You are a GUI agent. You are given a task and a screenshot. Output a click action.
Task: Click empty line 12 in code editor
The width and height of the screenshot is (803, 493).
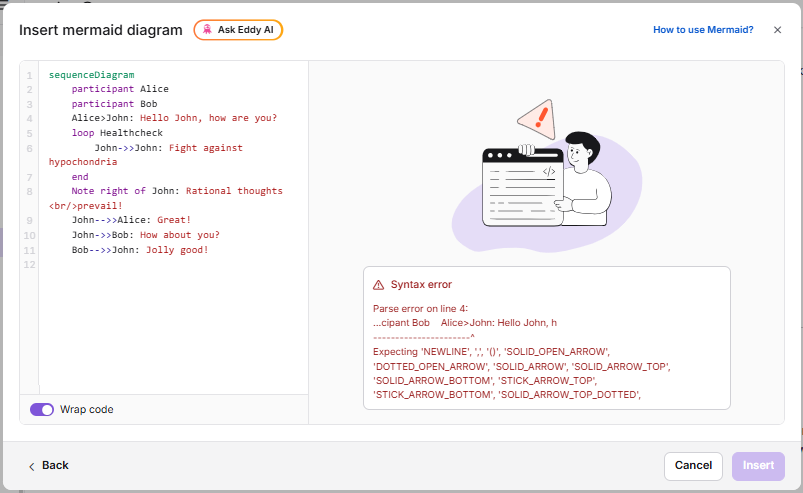click(174, 265)
